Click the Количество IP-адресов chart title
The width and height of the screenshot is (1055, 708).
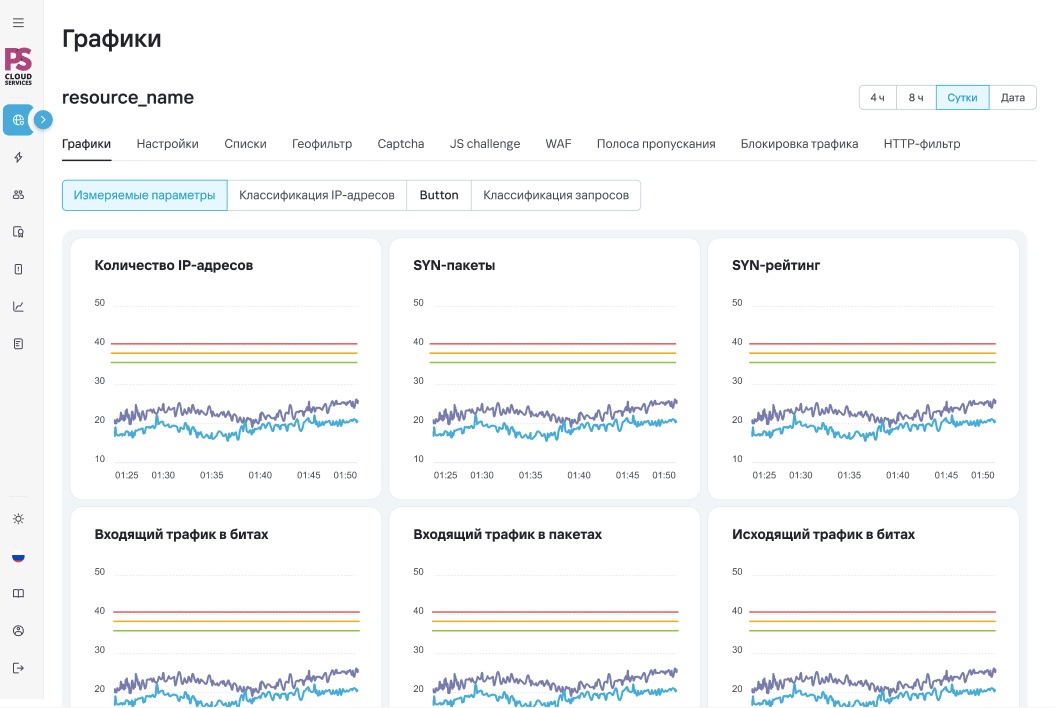174,265
